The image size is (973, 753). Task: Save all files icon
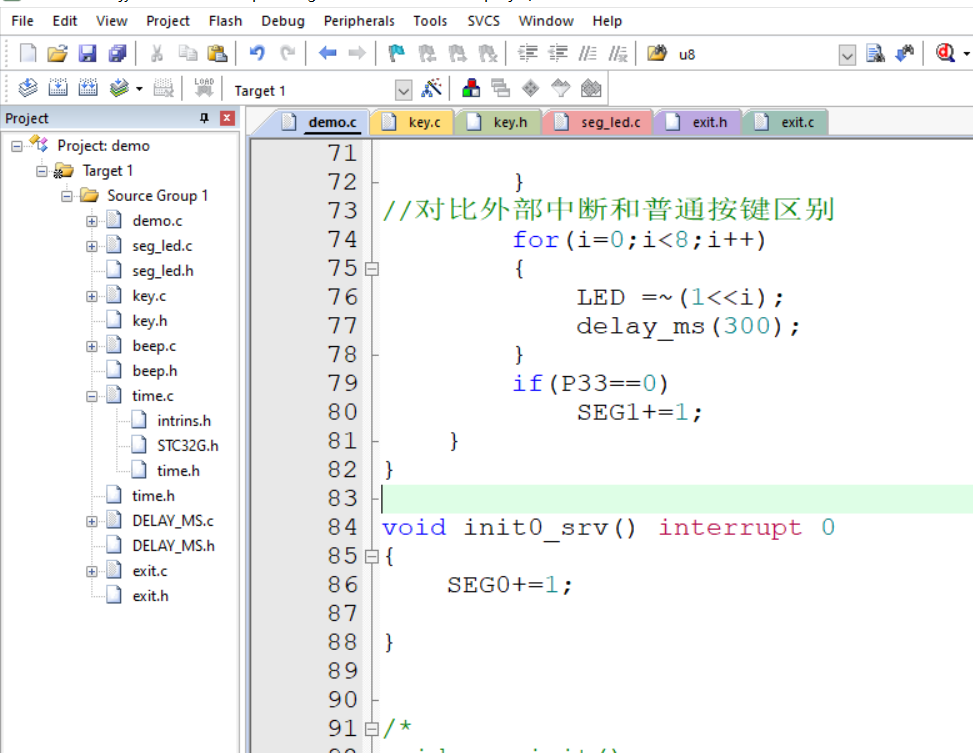pyautogui.click(x=117, y=53)
